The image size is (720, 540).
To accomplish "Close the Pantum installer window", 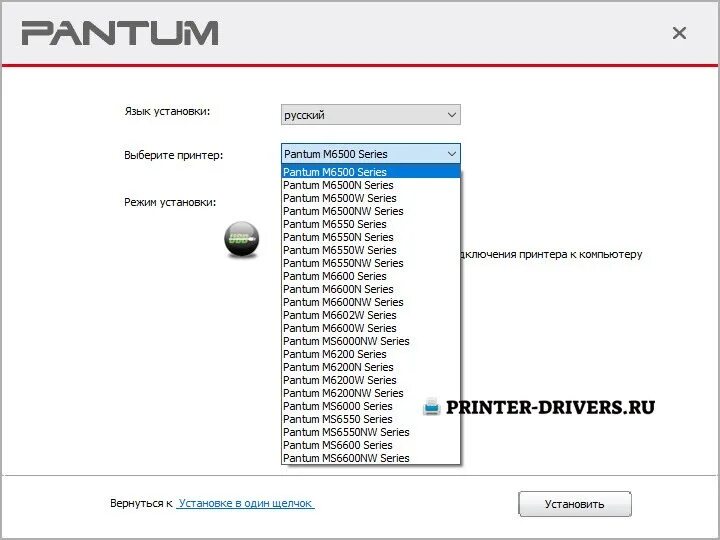I will (679, 33).
